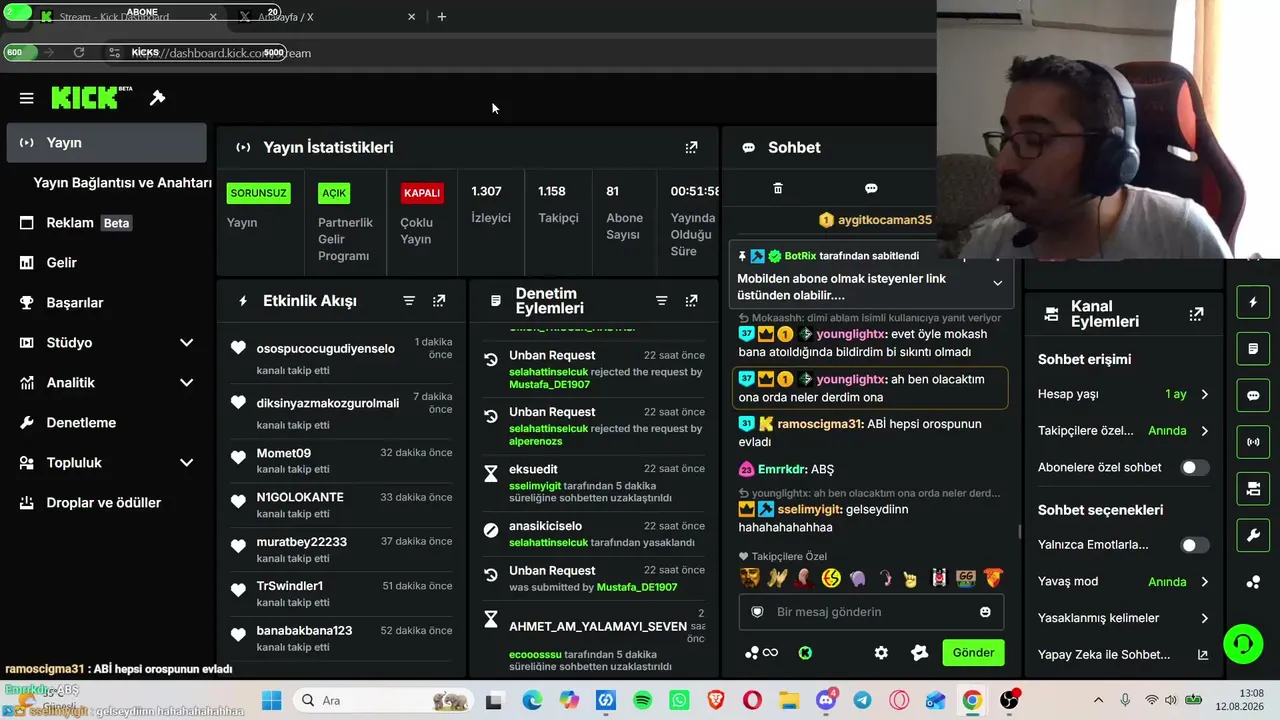This screenshot has width=1280, height=720.
Task: Click username ososspucocugudiyenselo in activity feed
Action: (326, 349)
